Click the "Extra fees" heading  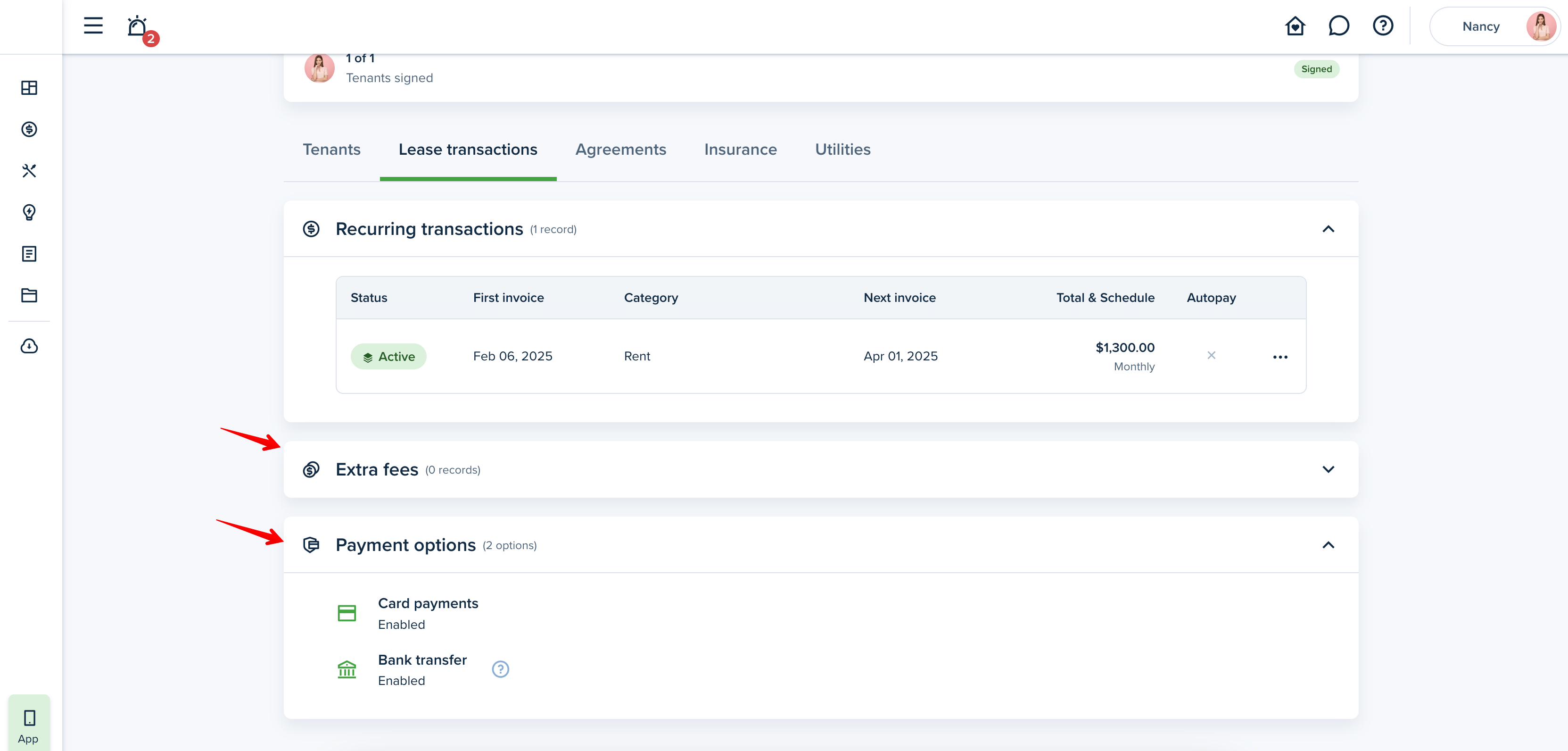(376, 469)
